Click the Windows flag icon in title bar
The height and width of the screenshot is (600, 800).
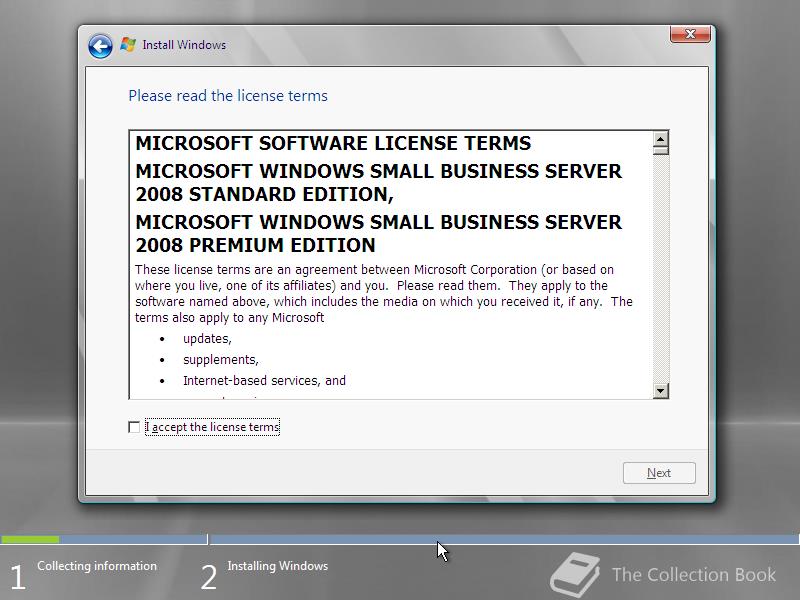click(x=128, y=45)
